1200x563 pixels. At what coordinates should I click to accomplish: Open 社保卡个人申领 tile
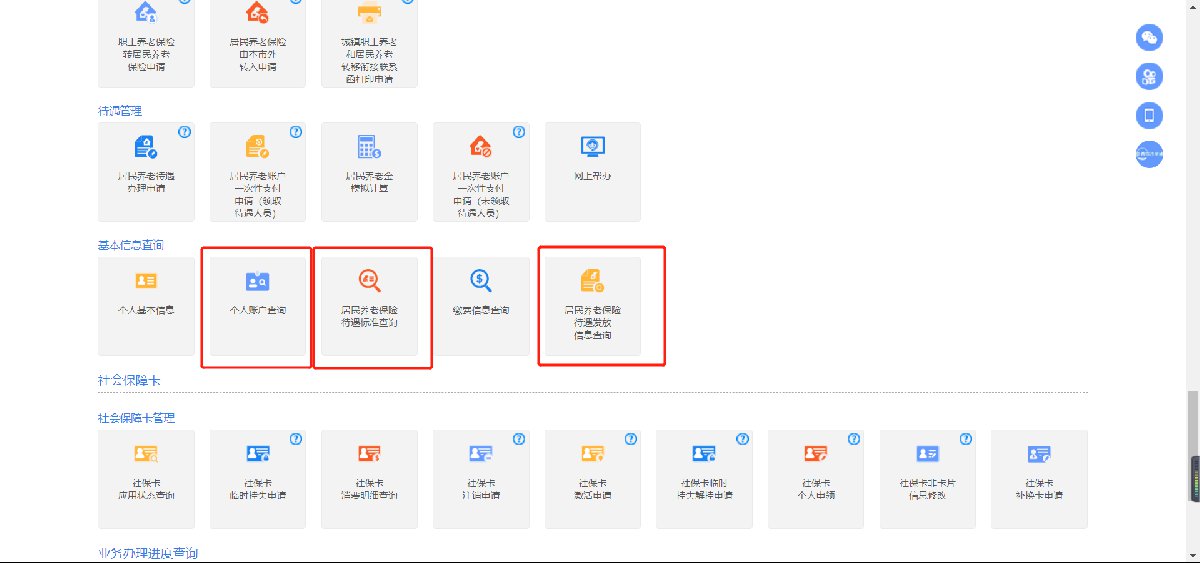(816, 479)
